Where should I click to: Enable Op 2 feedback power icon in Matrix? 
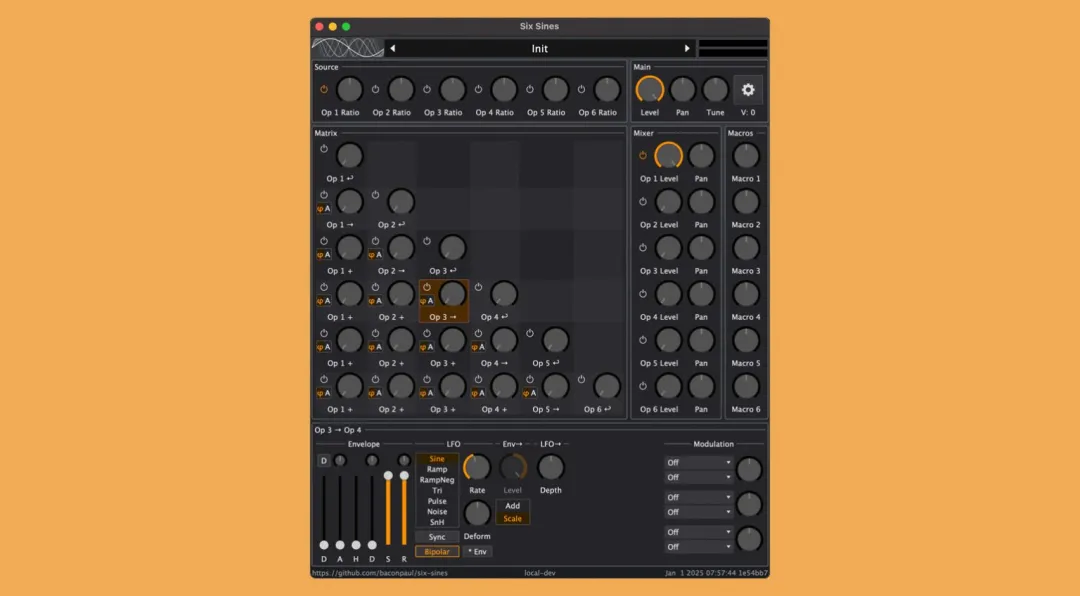coord(375,194)
